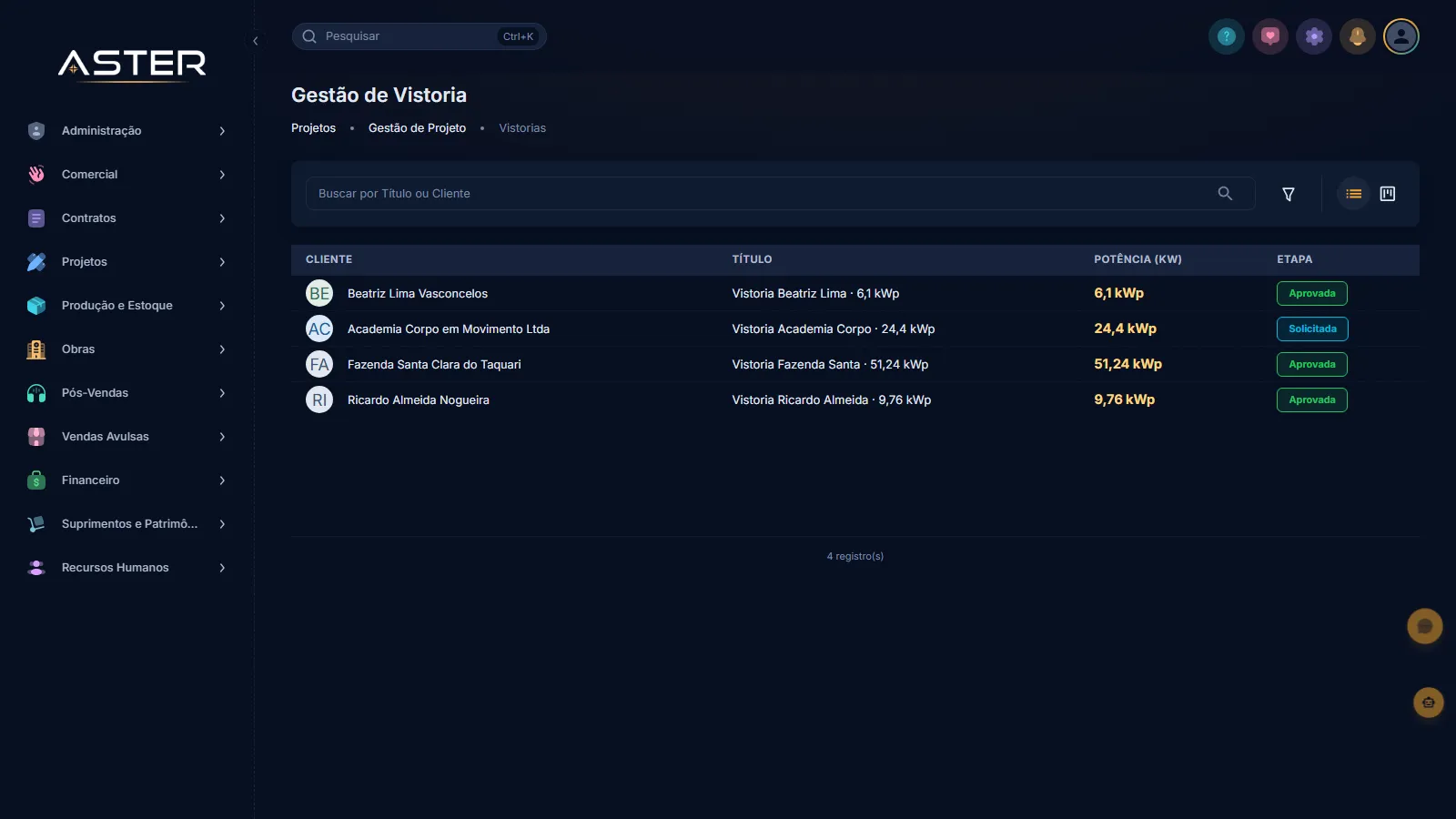
Task: Select Ricardo Almeida Nogueira client name
Action: click(x=419, y=400)
